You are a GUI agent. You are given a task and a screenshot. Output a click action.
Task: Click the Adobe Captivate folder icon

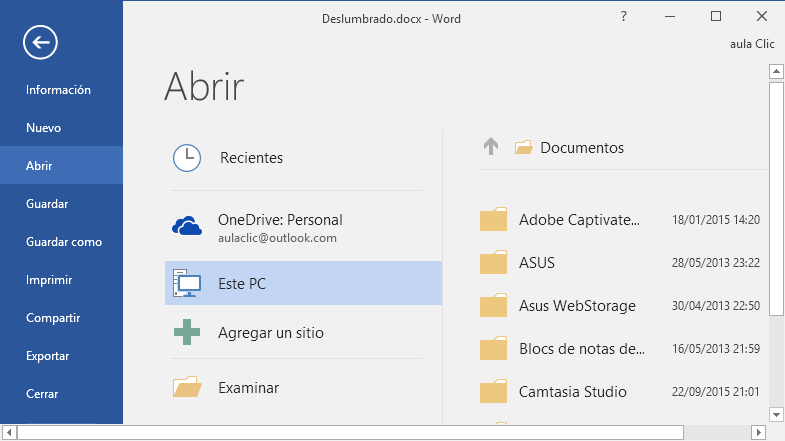point(493,219)
